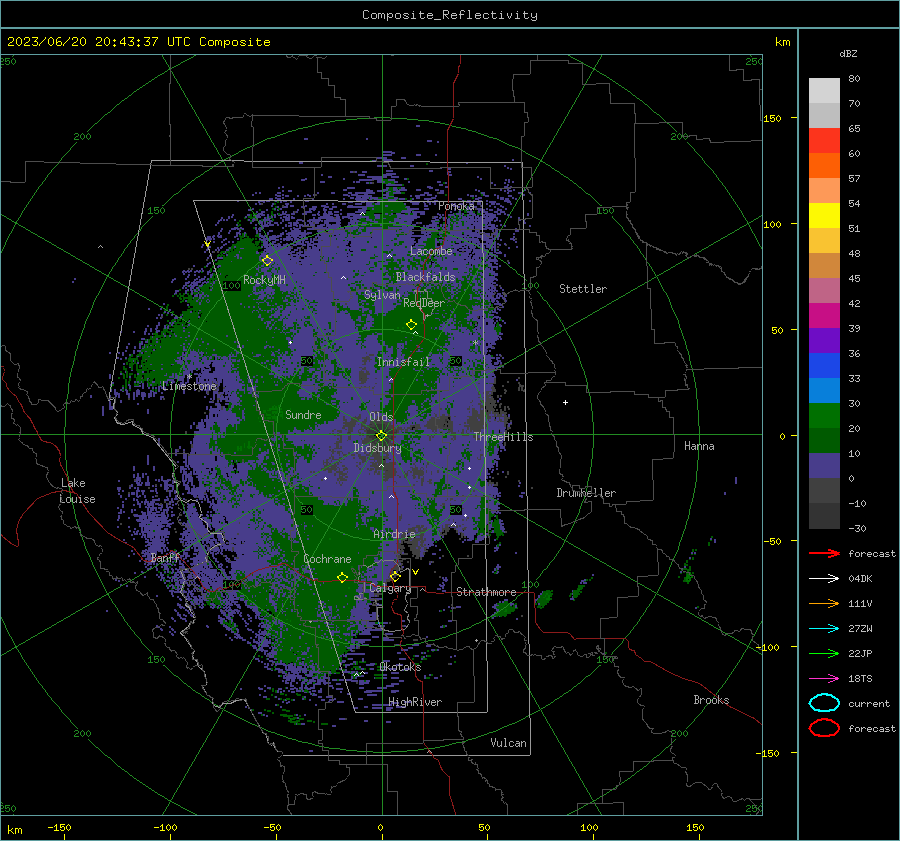Click the red forecast arrow in legend
Image resolution: width=900 pixels, height=841 pixels.
[824, 553]
